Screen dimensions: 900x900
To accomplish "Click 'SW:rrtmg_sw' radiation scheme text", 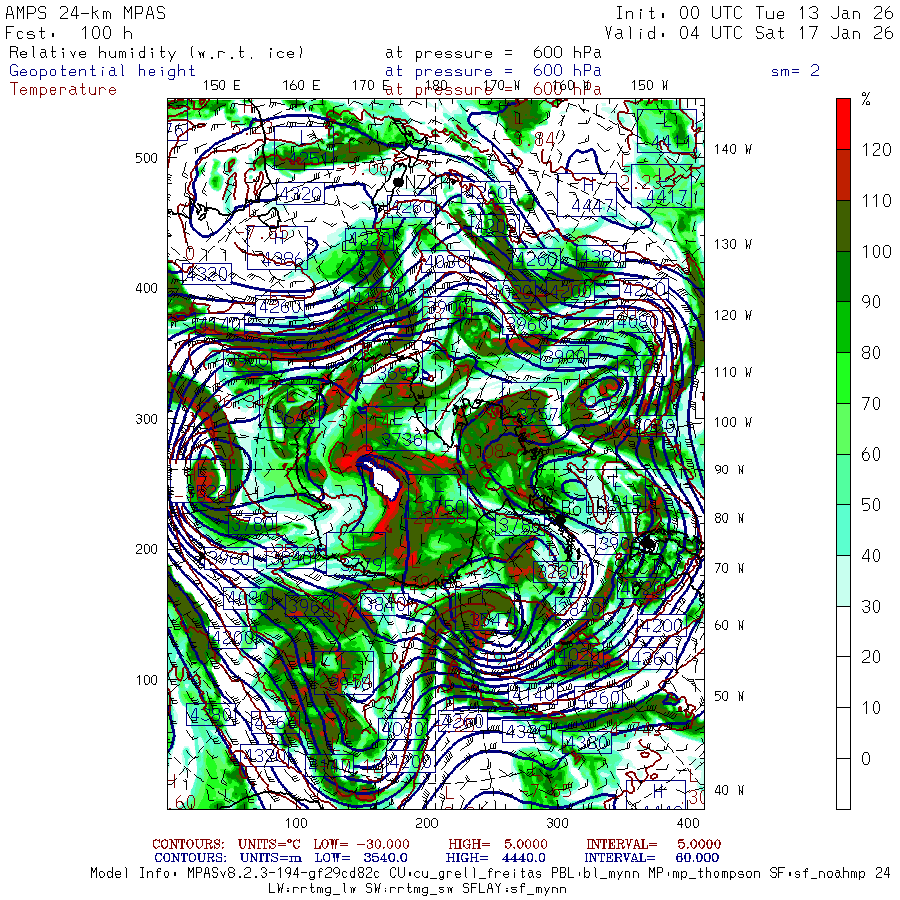I will [409, 889].
